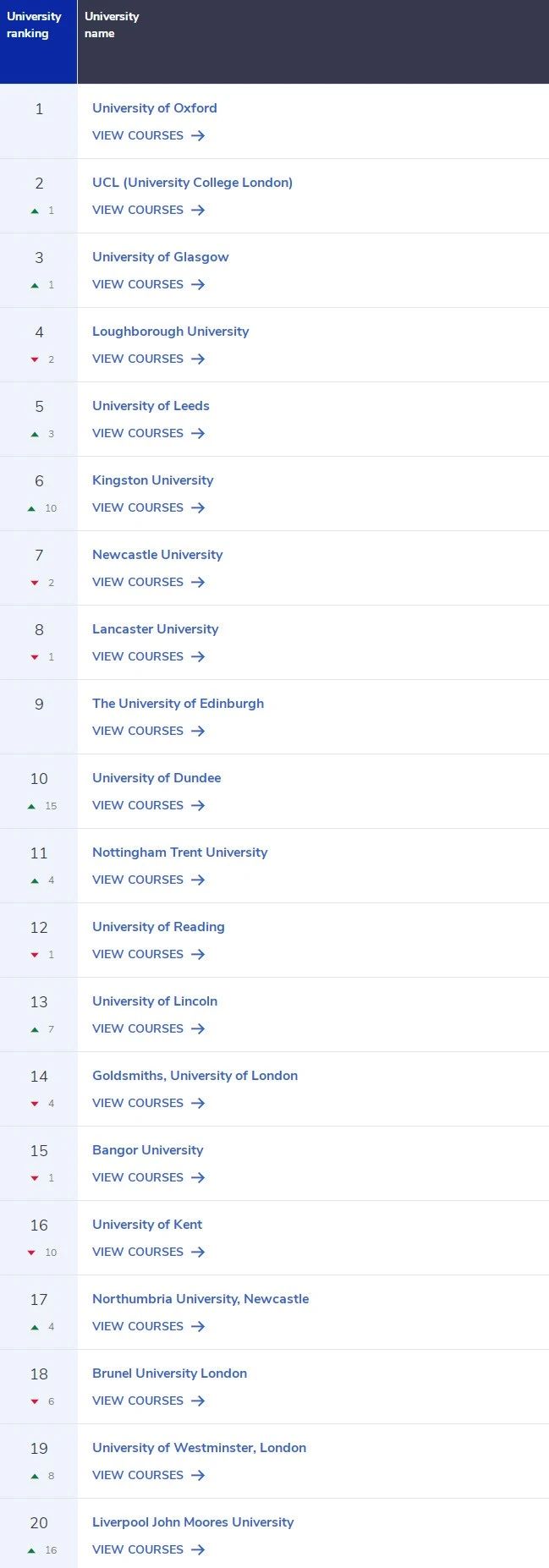Click the arrow icon beside University of Oxford's View Courses

(x=198, y=135)
